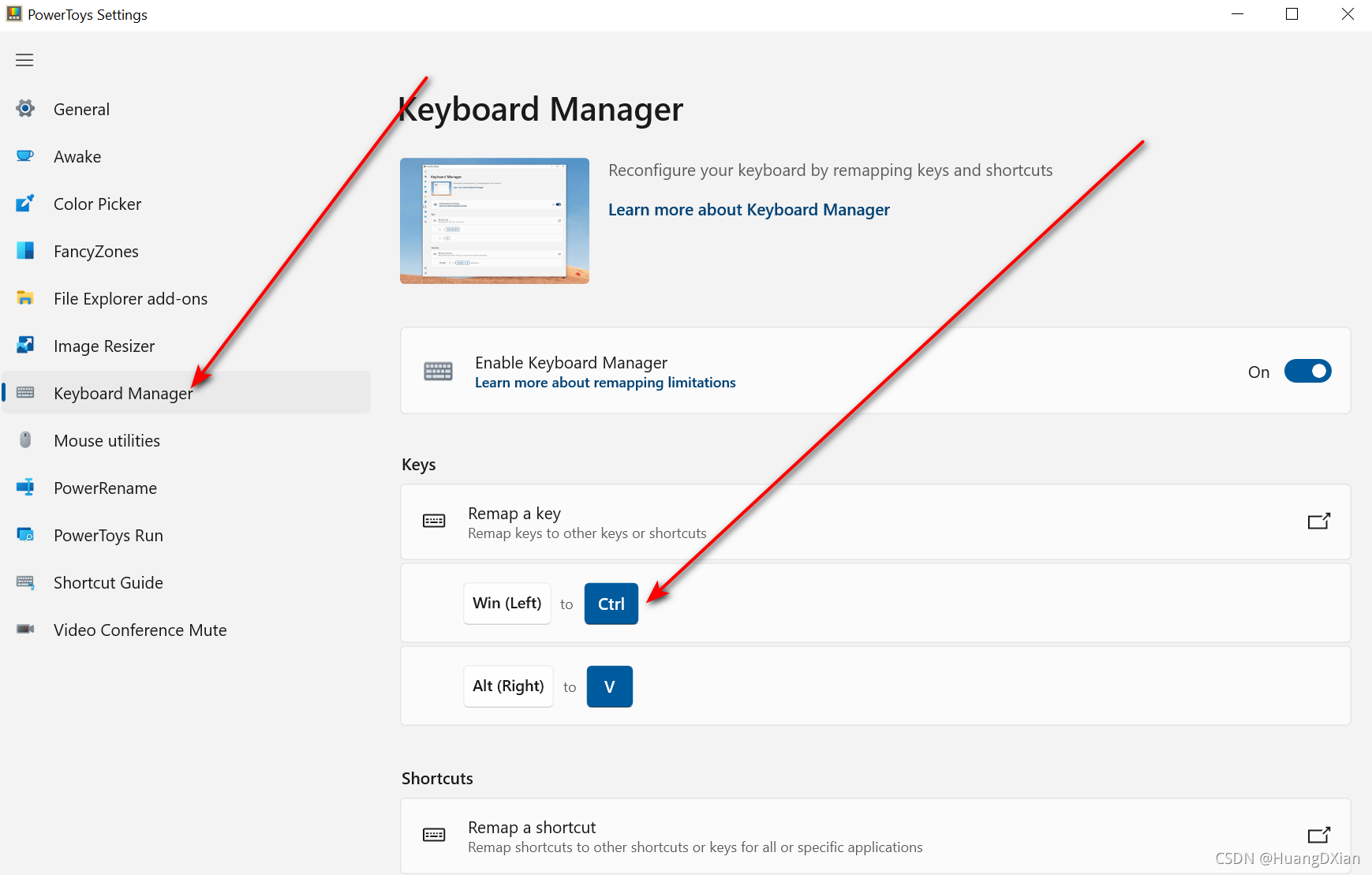Image resolution: width=1372 pixels, height=875 pixels.
Task: Click the FancyZones layout icon
Action: coord(25,251)
